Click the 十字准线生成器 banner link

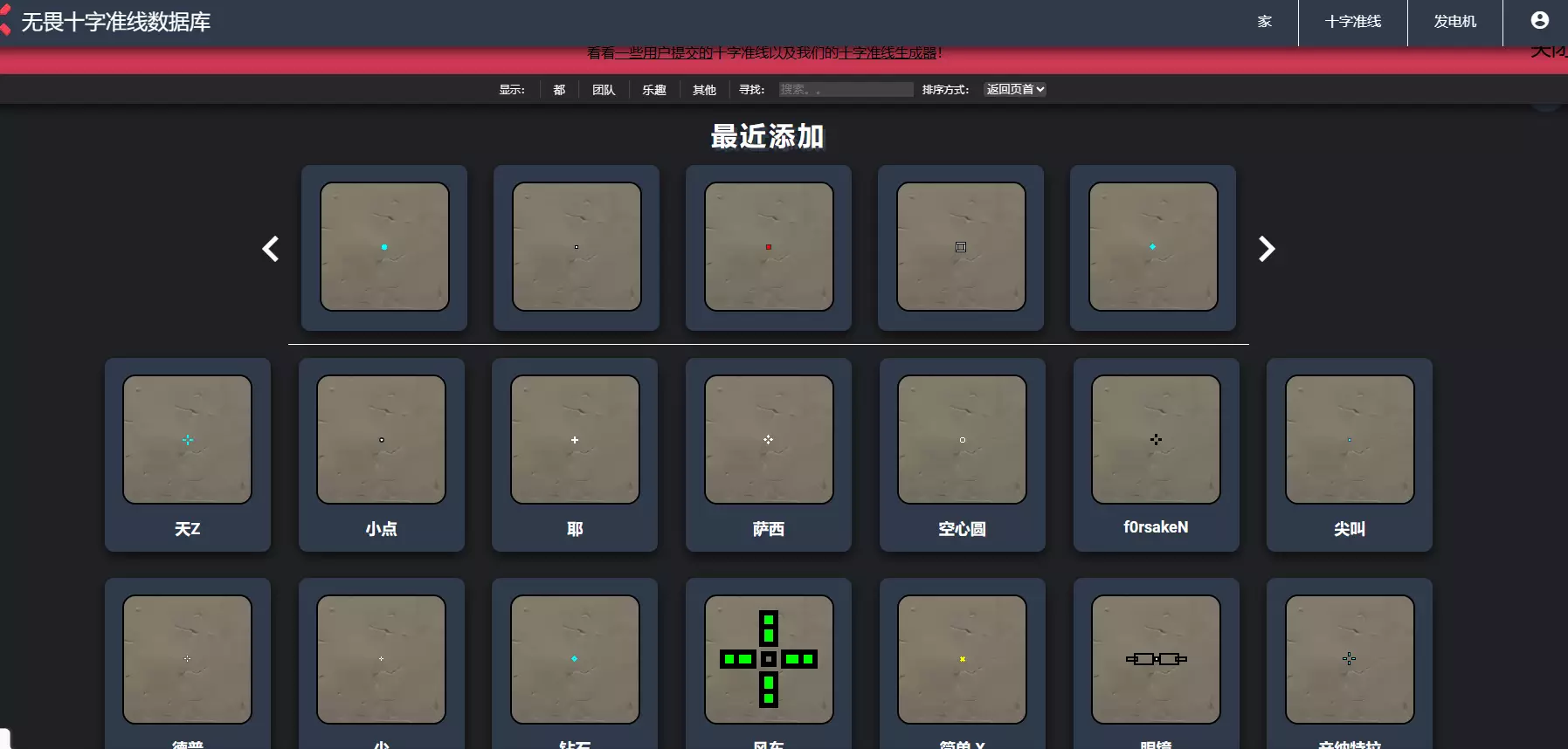coord(887,53)
